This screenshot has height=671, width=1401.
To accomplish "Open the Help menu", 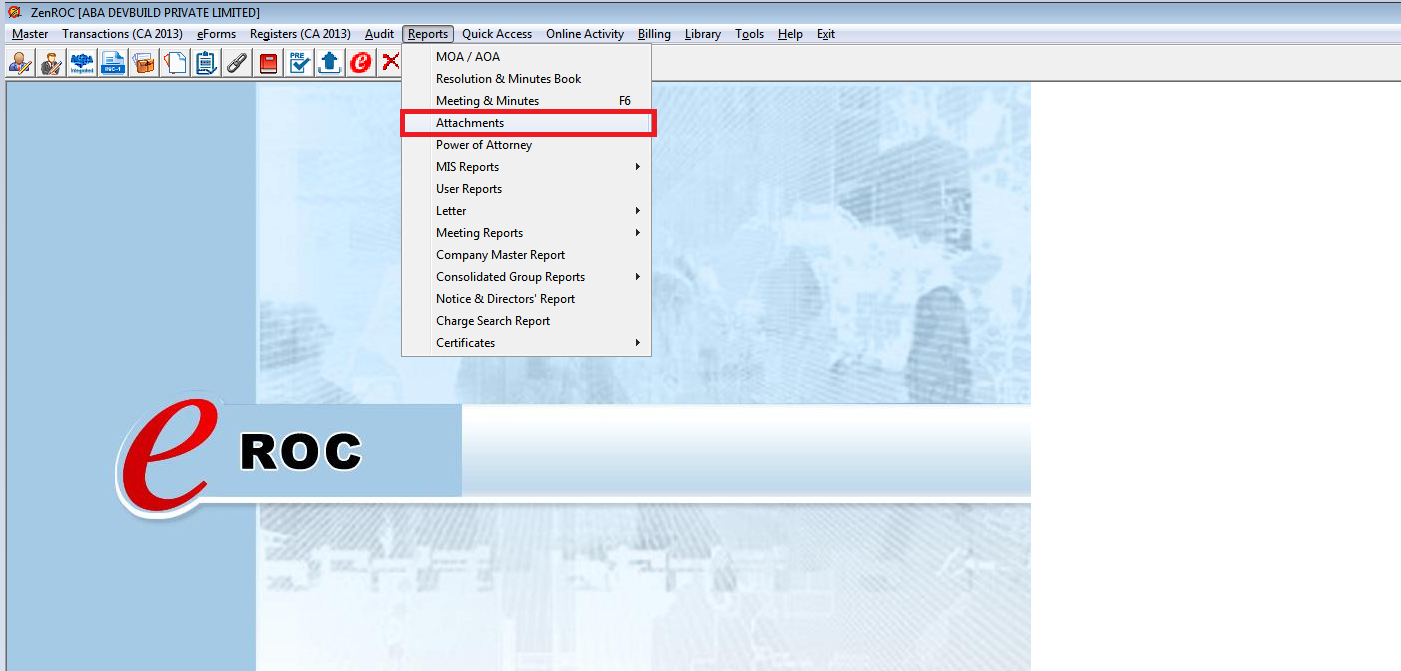I will pos(790,34).
